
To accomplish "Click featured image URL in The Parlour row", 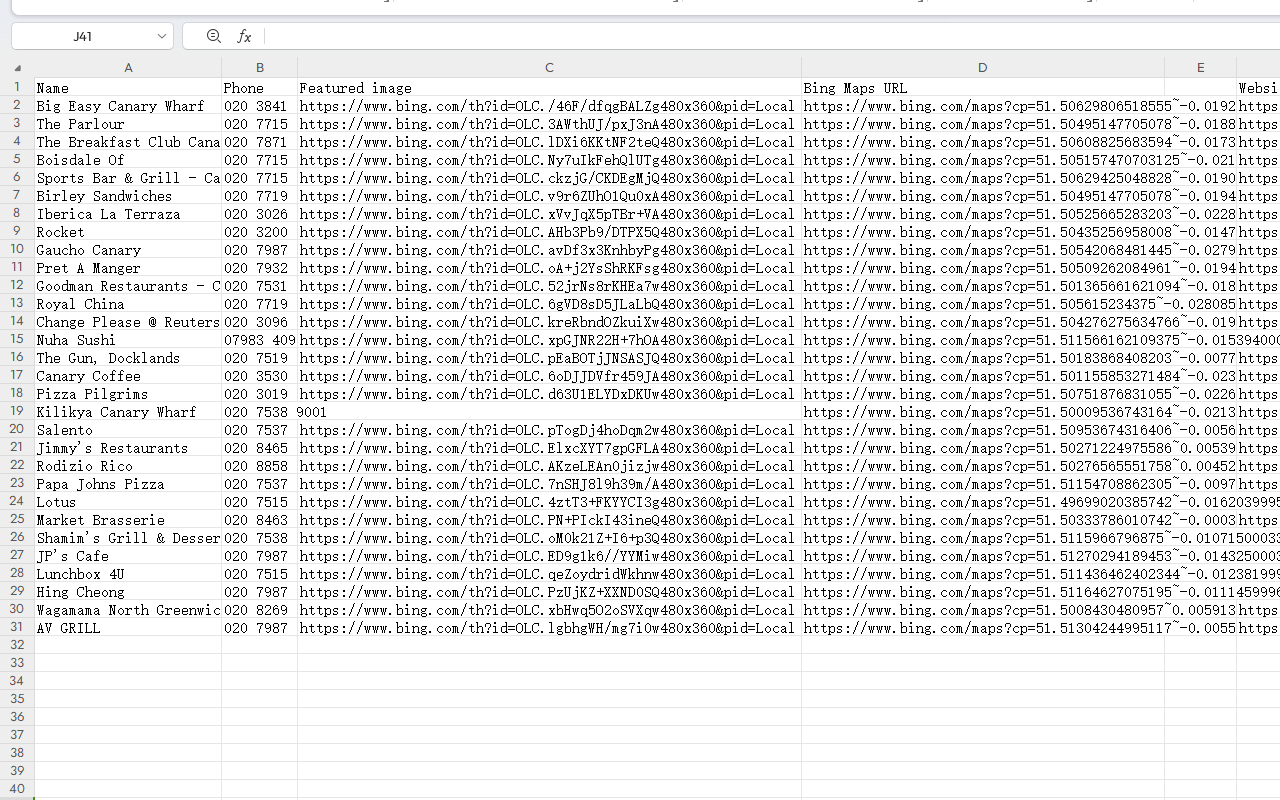I will point(549,124).
